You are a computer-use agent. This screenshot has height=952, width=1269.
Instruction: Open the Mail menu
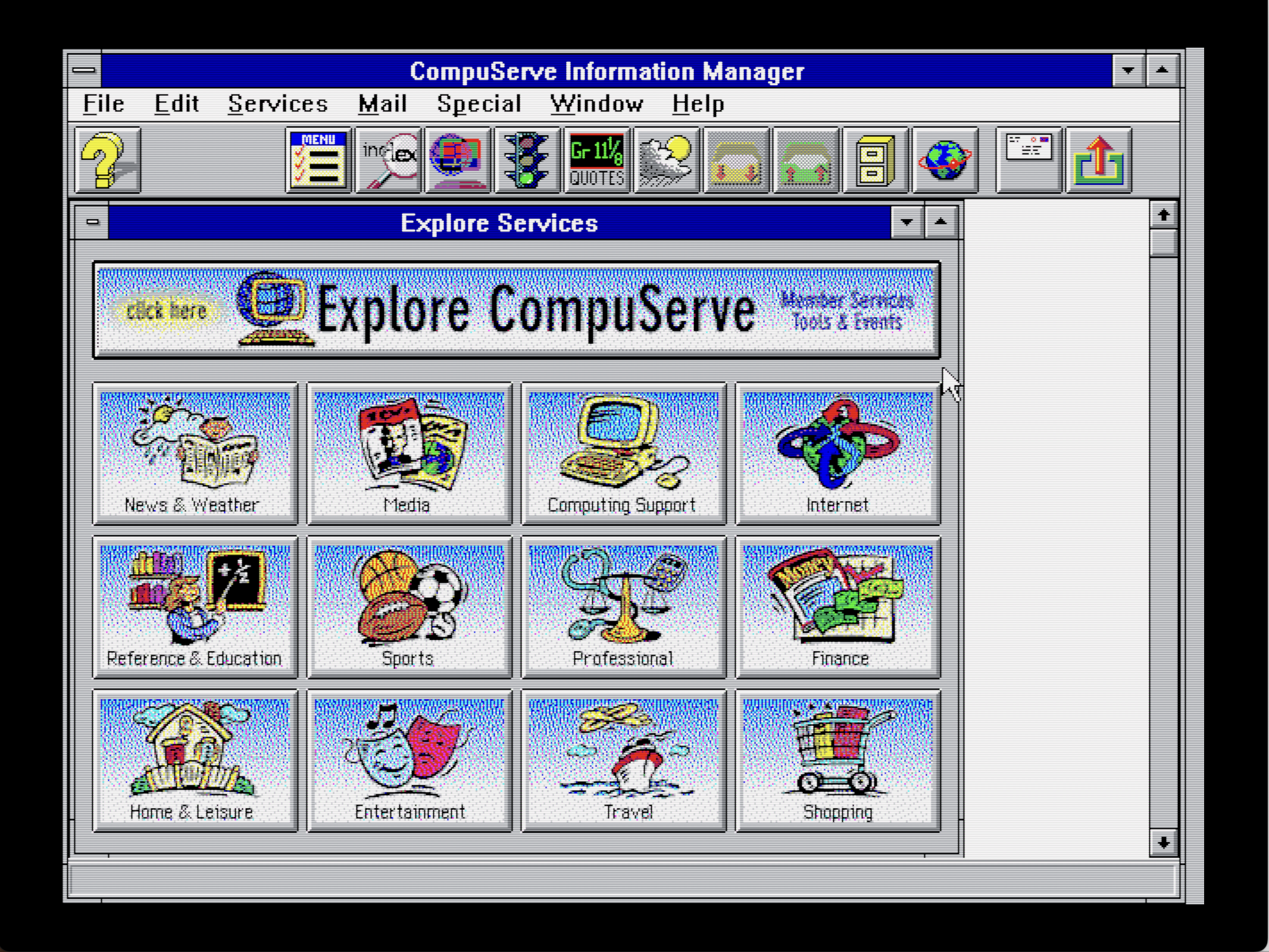[382, 104]
